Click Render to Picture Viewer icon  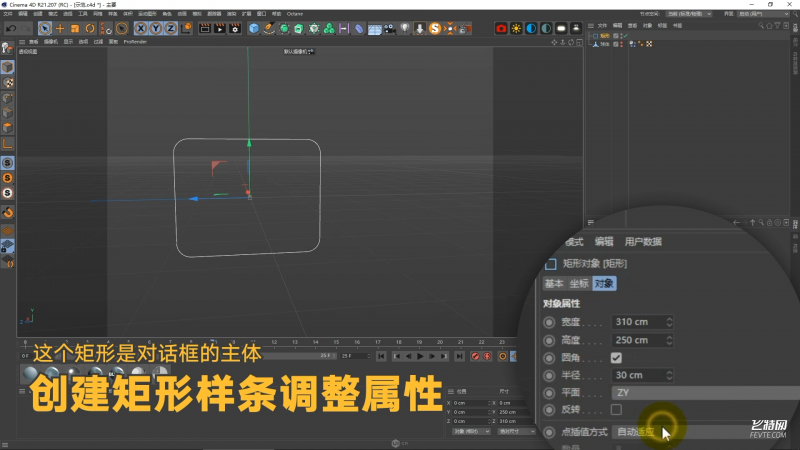coord(220,29)
